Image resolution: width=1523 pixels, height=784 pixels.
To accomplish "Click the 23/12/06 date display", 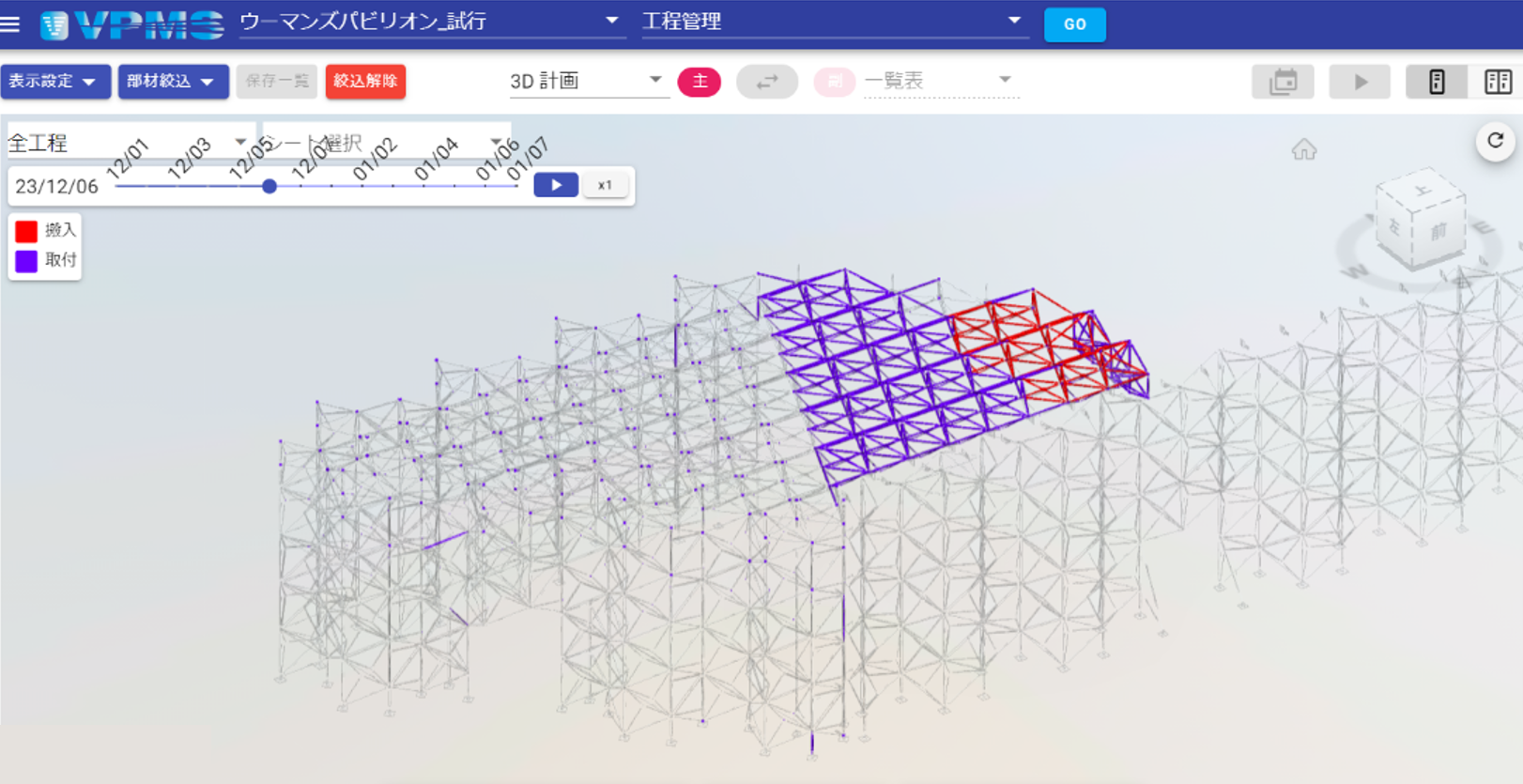I will pos(56,186).
